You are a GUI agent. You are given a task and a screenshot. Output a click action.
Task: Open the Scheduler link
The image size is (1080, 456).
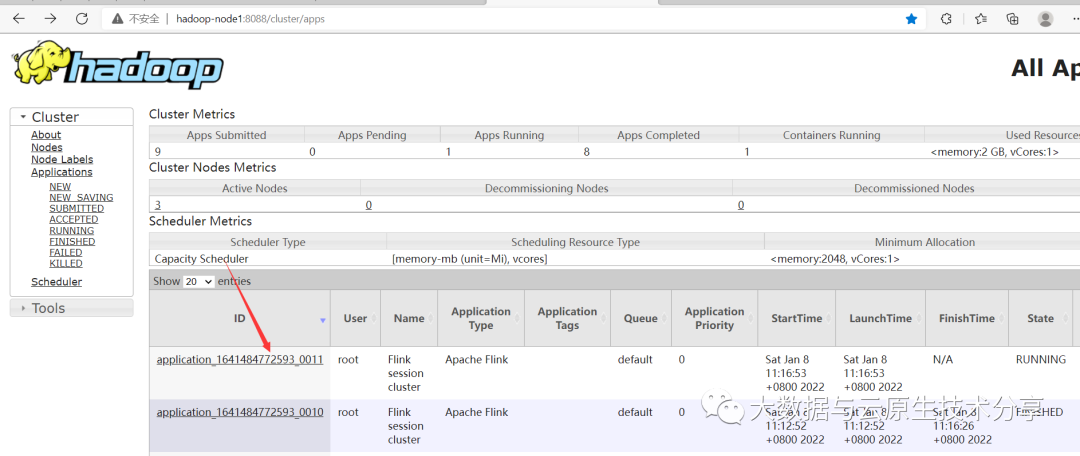(56, 282)
